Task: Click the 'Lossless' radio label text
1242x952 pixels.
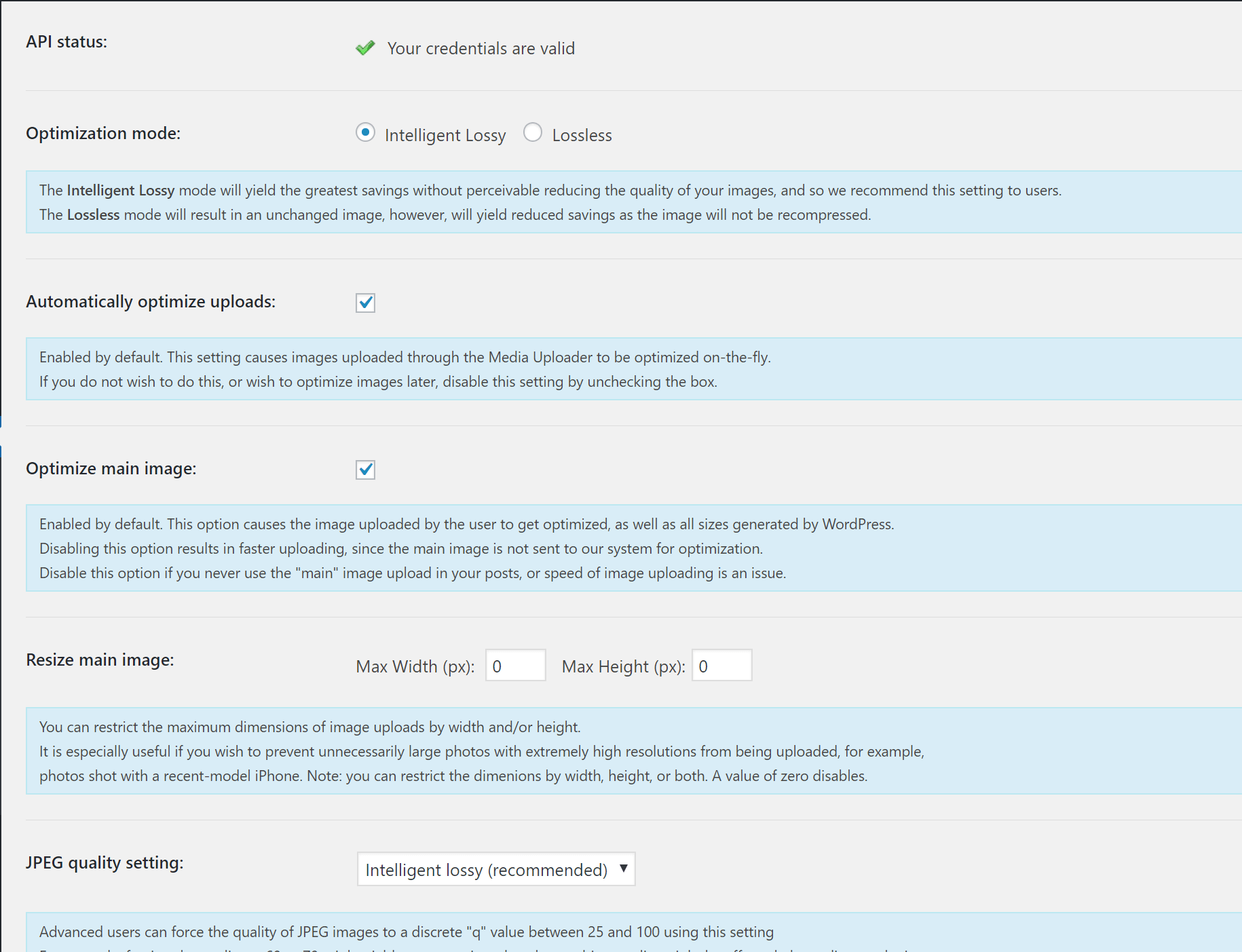Action: click(582, 135)
